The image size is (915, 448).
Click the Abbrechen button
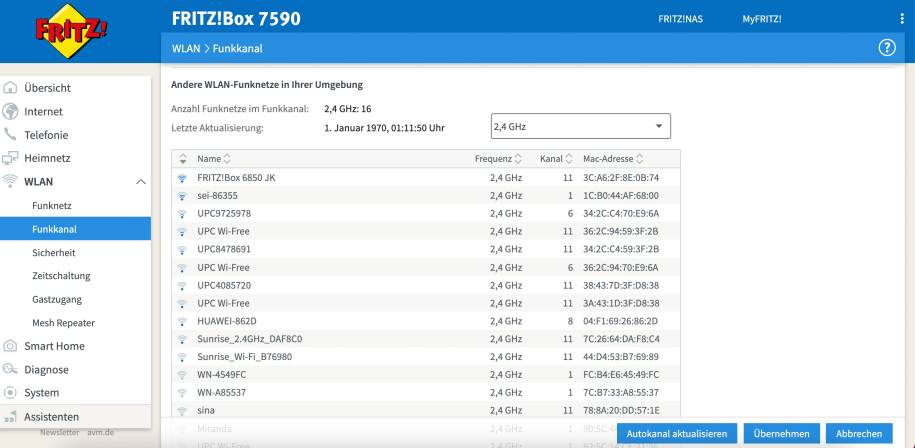(x=859, y=433)
